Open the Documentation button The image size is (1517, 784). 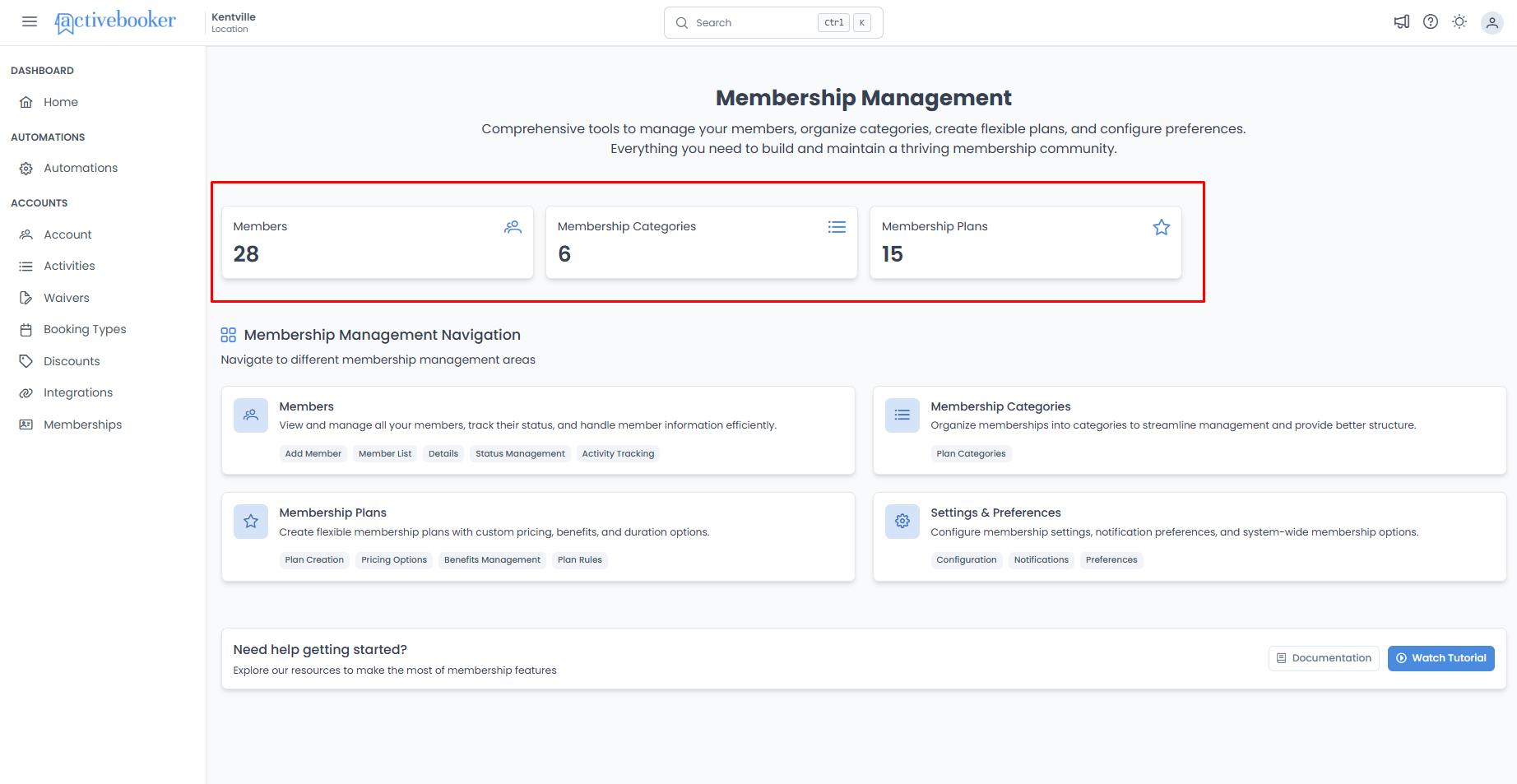pos(1324,658)
